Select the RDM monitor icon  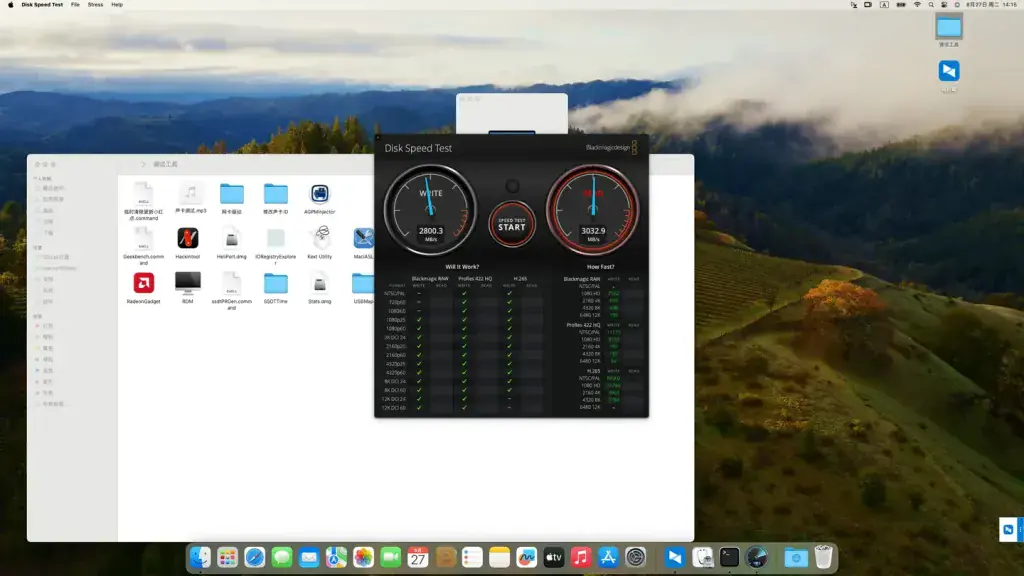point(187,283)
